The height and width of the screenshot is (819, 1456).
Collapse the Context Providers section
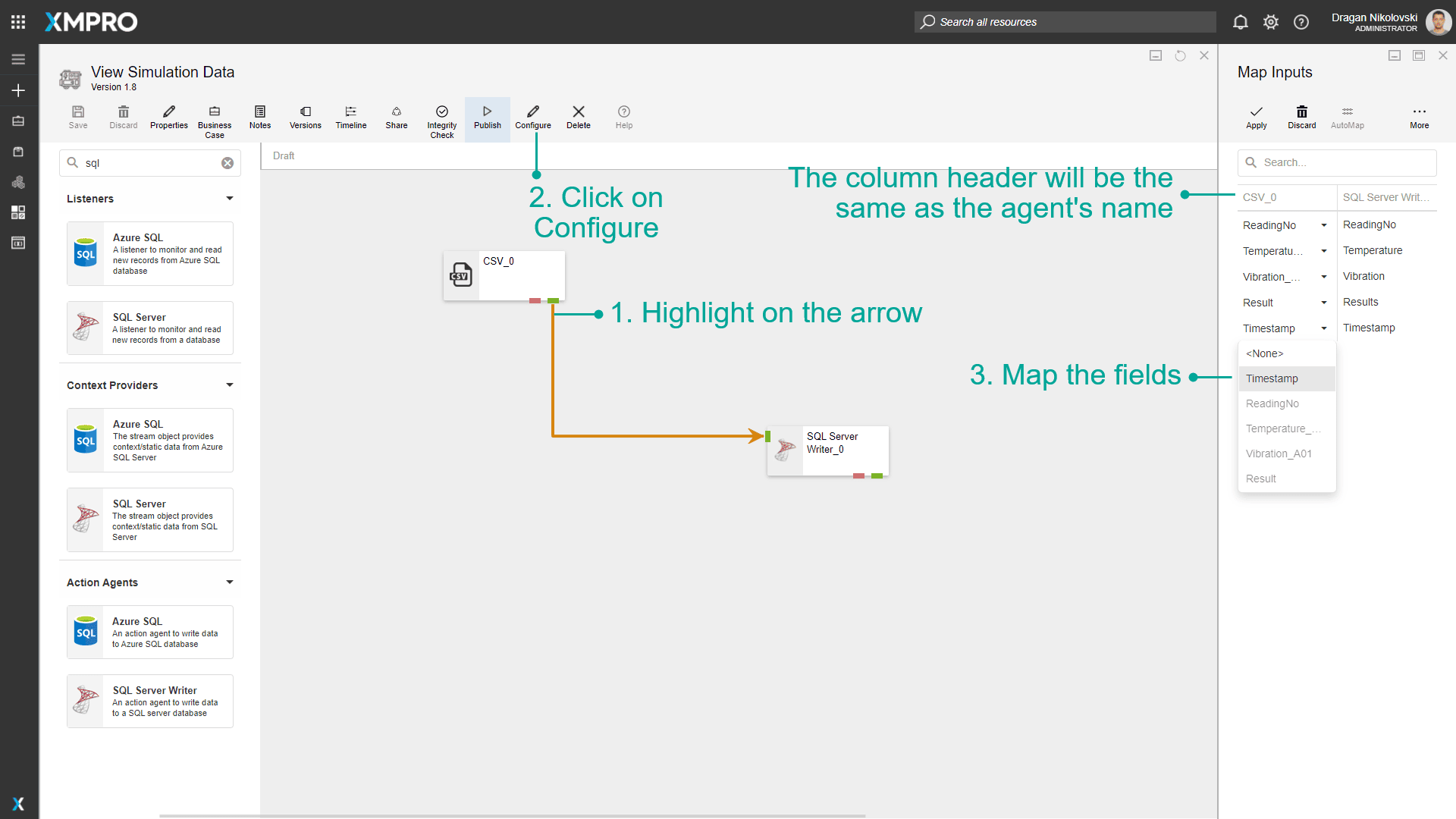[x=229, y=385]
